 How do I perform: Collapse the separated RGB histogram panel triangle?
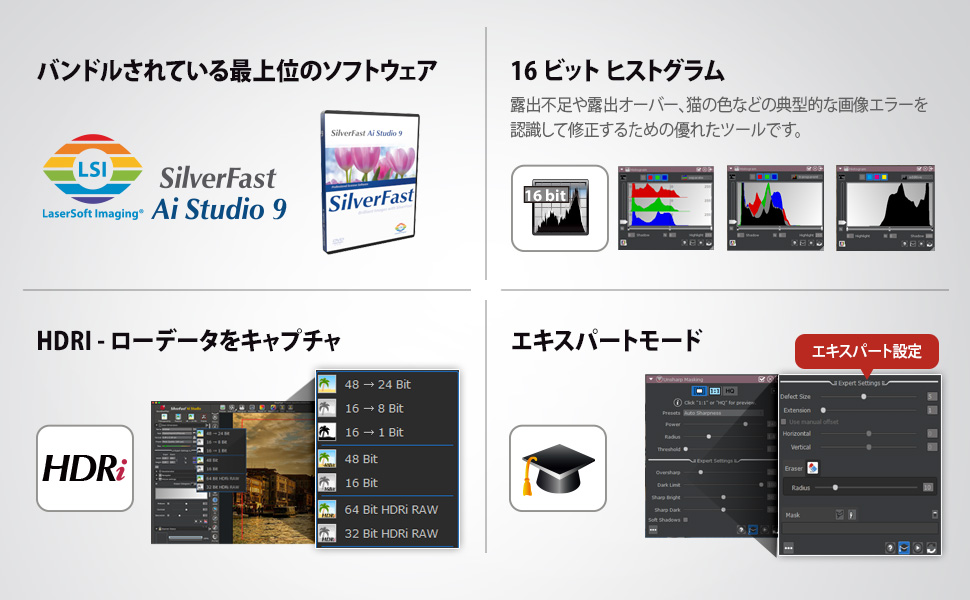pos(621,169)
